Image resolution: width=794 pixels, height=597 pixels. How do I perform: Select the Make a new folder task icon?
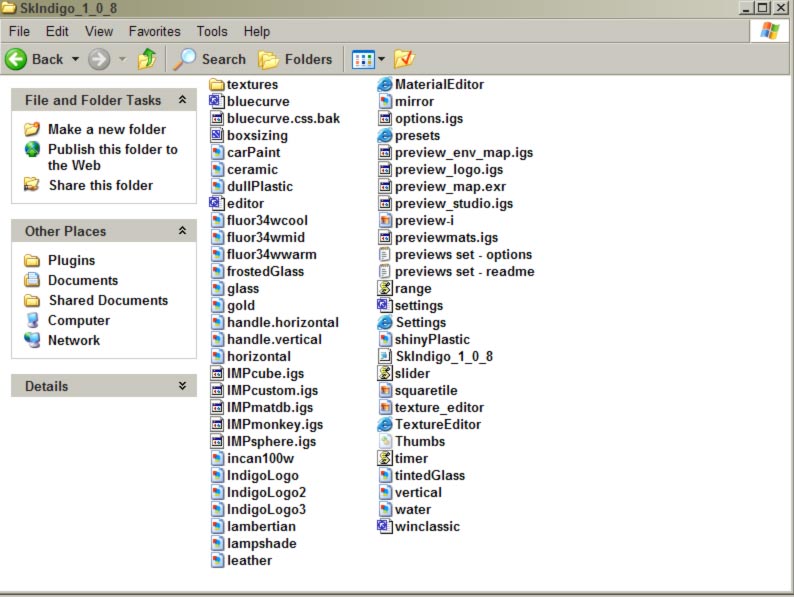[31, 129]
